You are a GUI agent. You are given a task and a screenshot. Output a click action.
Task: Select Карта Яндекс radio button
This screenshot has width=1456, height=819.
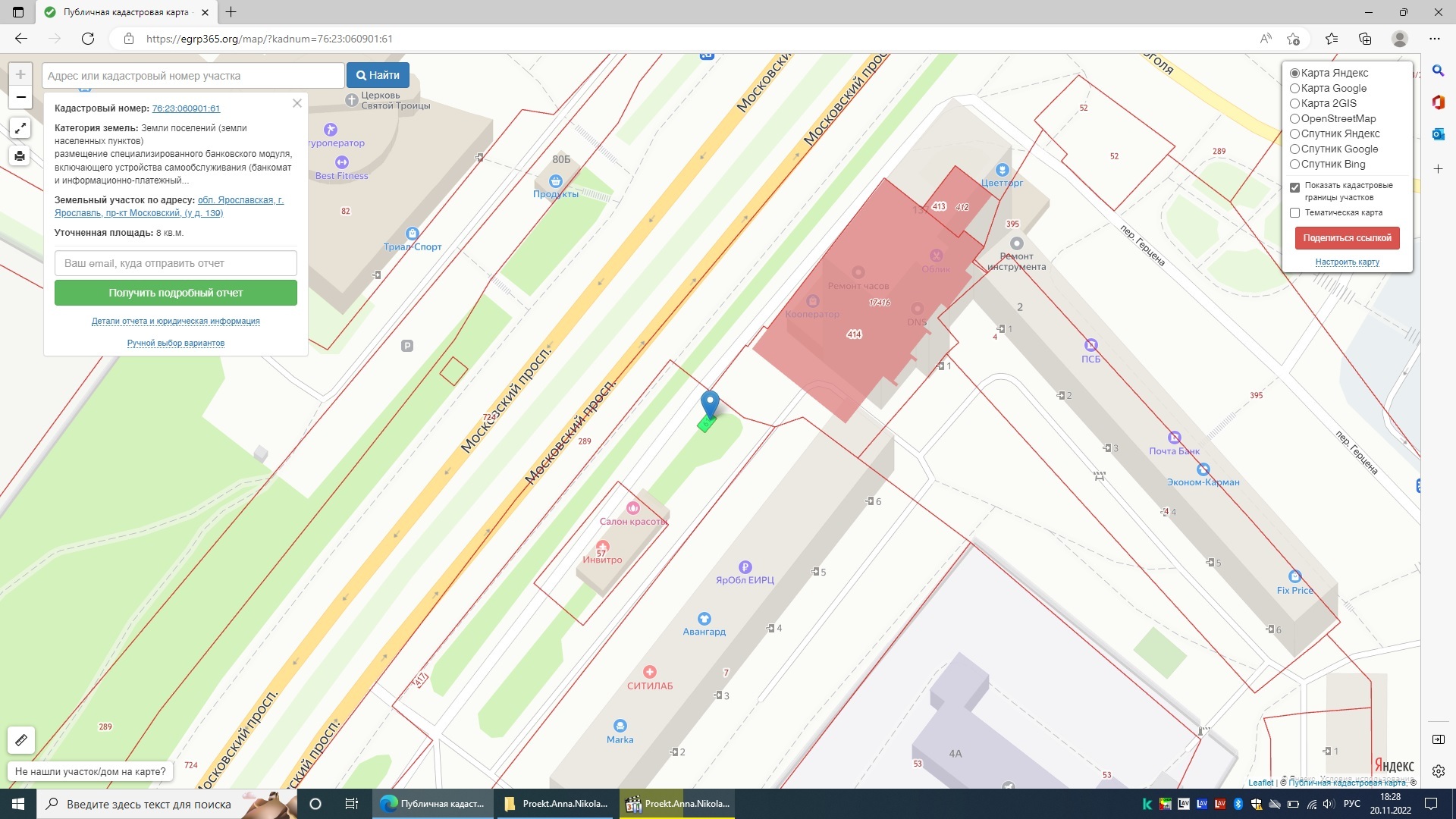1294,72
